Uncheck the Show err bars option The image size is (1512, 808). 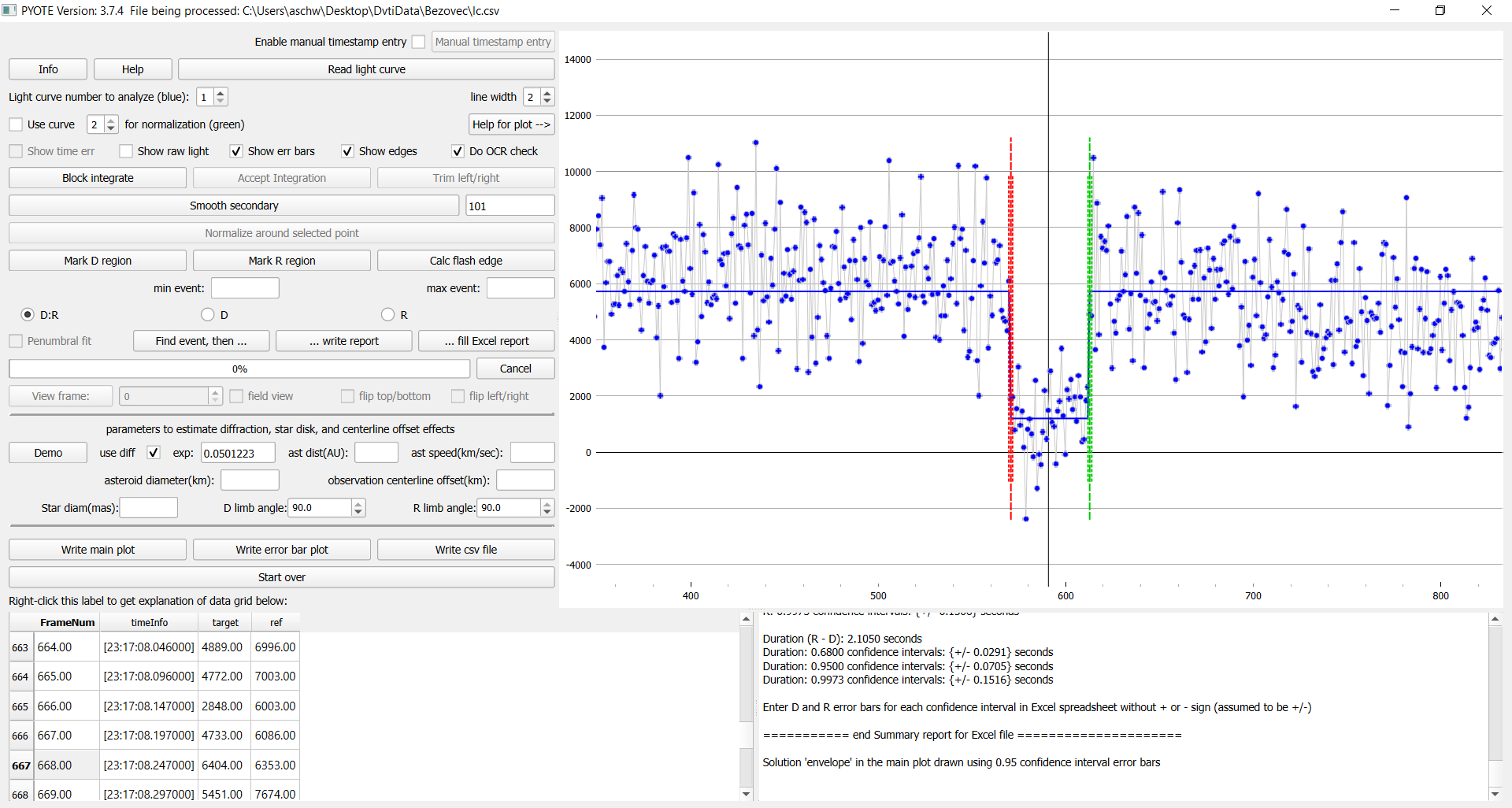click(236, 151)
